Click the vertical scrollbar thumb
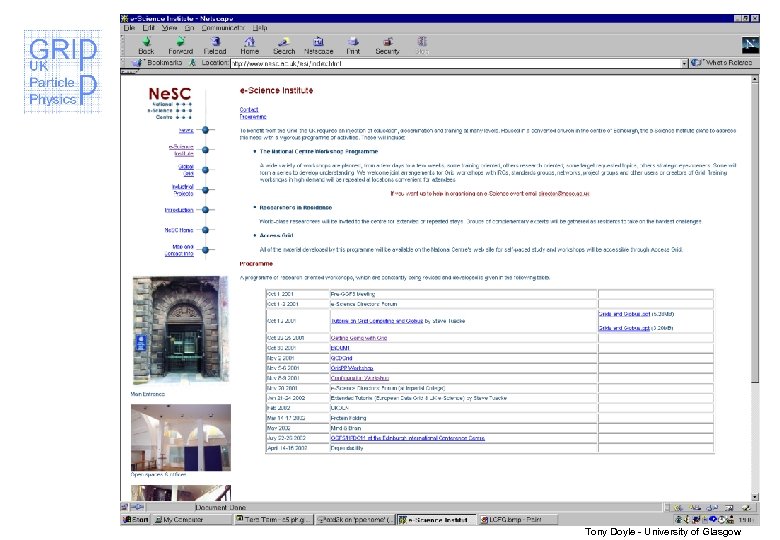Screen dimensions: 780x540 pos(755,233)
